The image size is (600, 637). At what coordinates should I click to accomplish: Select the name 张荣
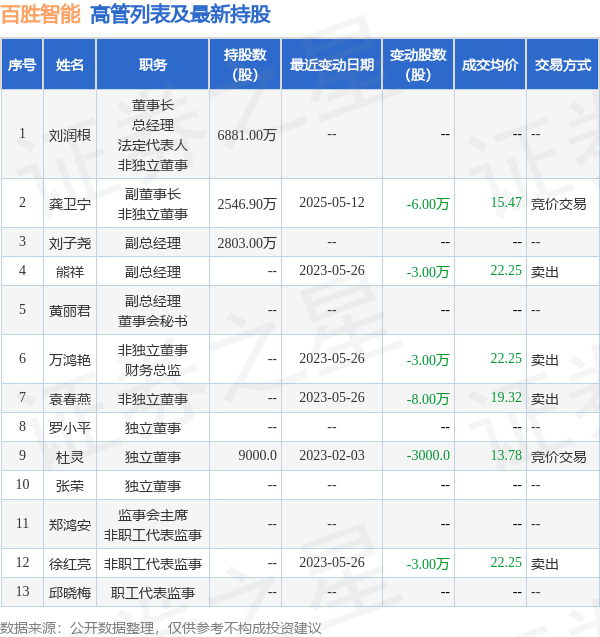[69, 486]
